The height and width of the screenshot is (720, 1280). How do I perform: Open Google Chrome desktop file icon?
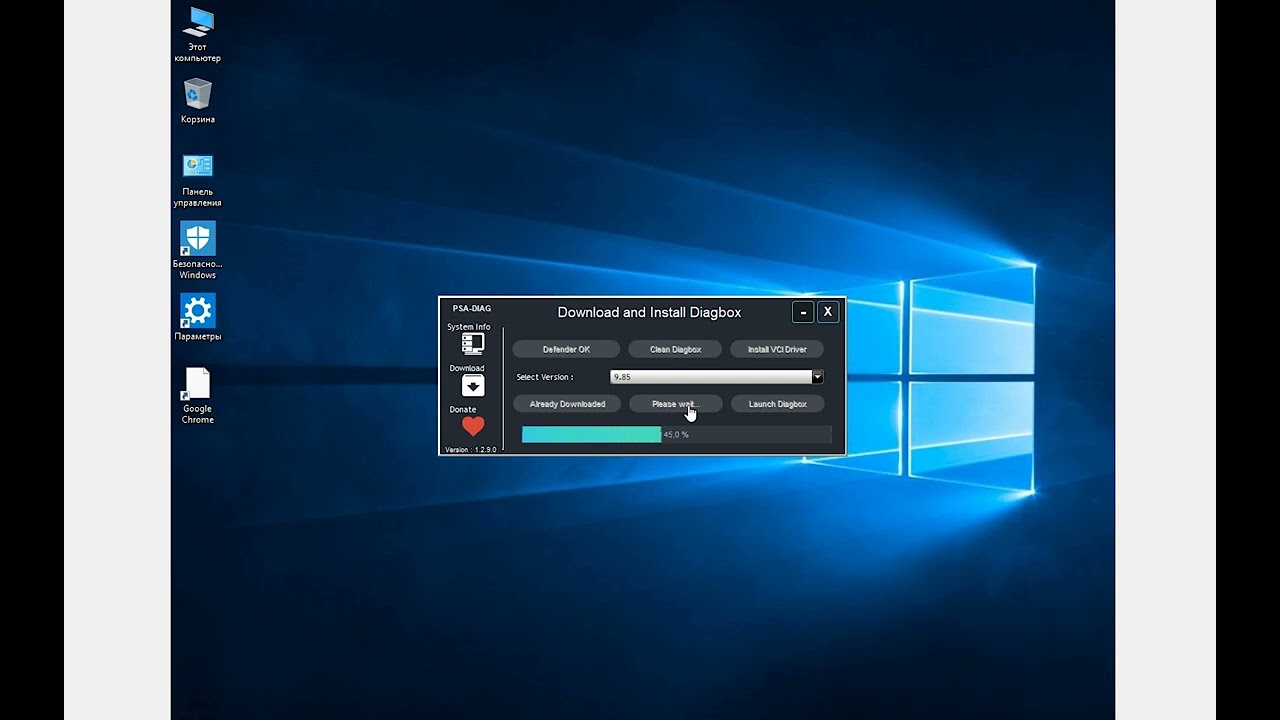coord(198,396)
